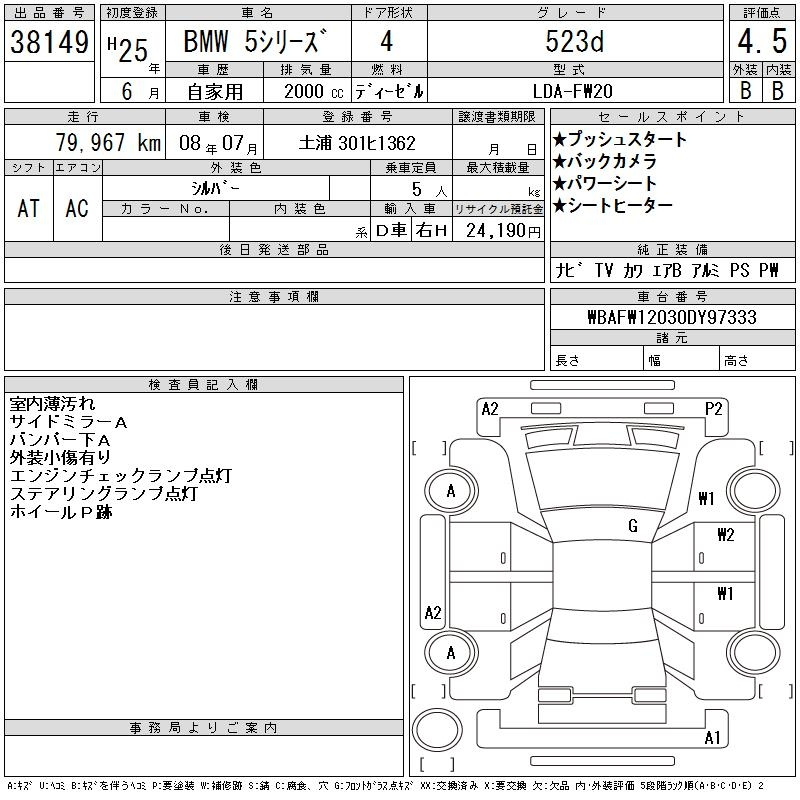Viewport: 800px width, 800px height.
Task: Click the air conditioner value AC
Action: 77,208
